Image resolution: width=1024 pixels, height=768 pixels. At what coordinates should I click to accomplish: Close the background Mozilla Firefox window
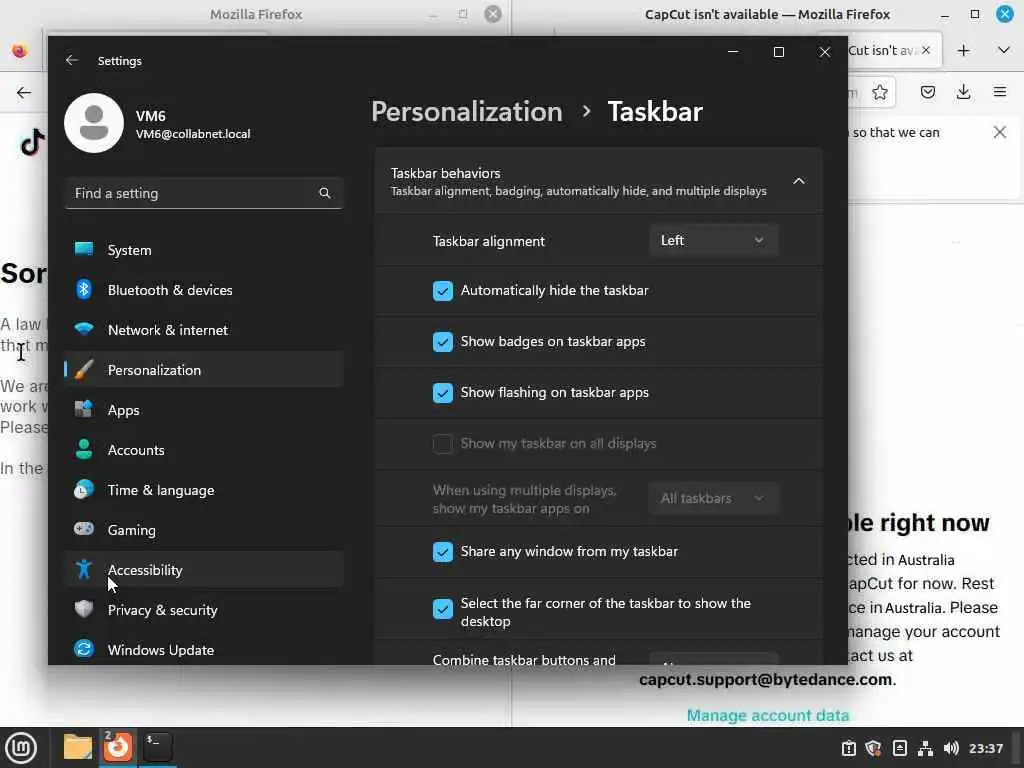click(493, 14)
